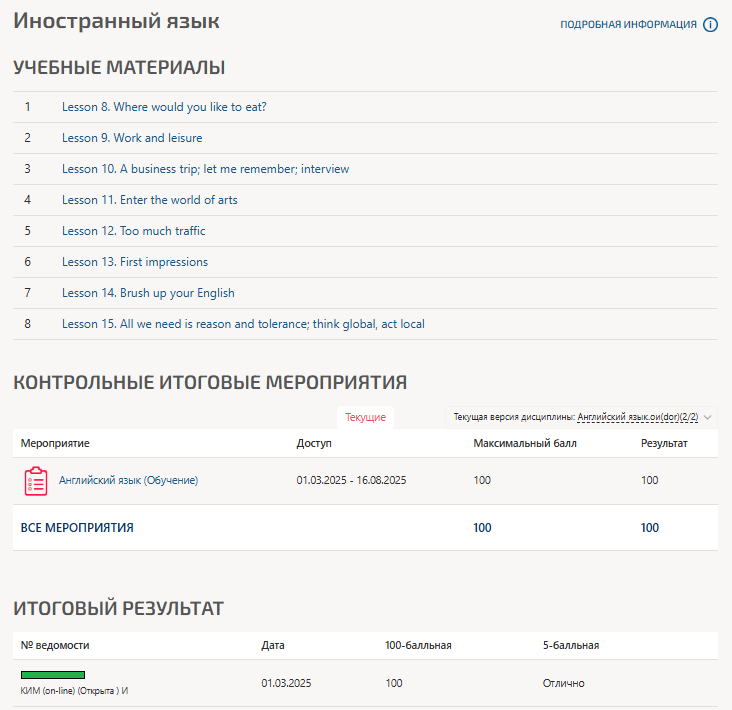
Task: Click the red clipboard icon for Английский язык
Action: (35, 481)
